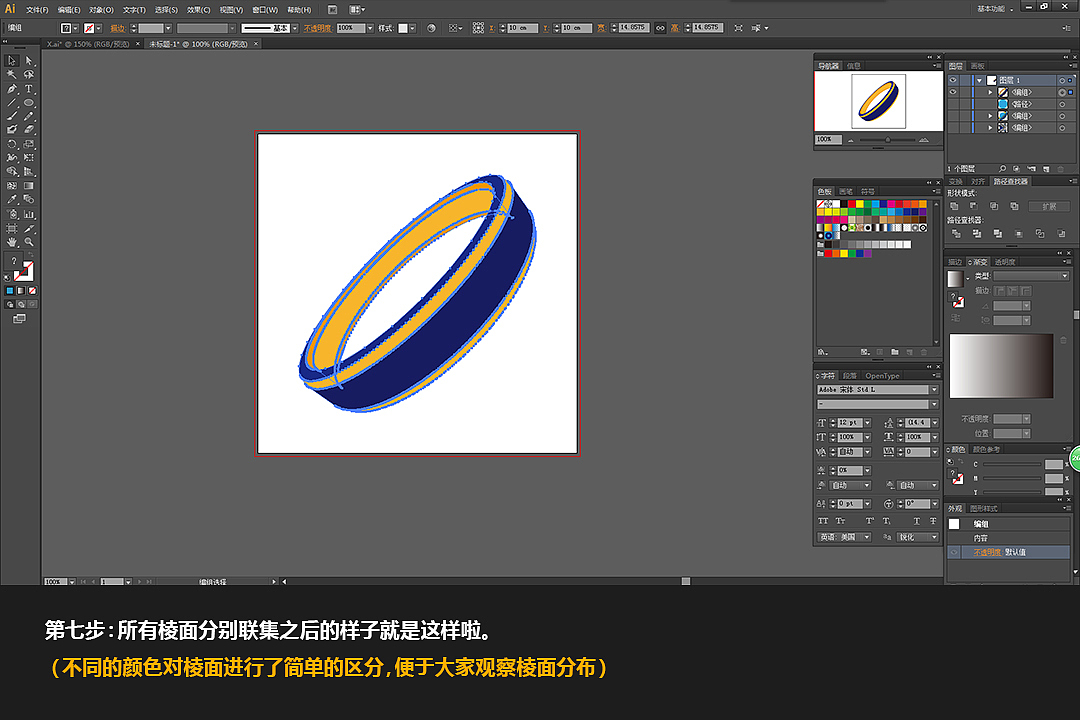Viewport: 1080px width, 720px height.
Task: Hide the 图层 1 layer visibility eye
Action: tap(951, 79)
